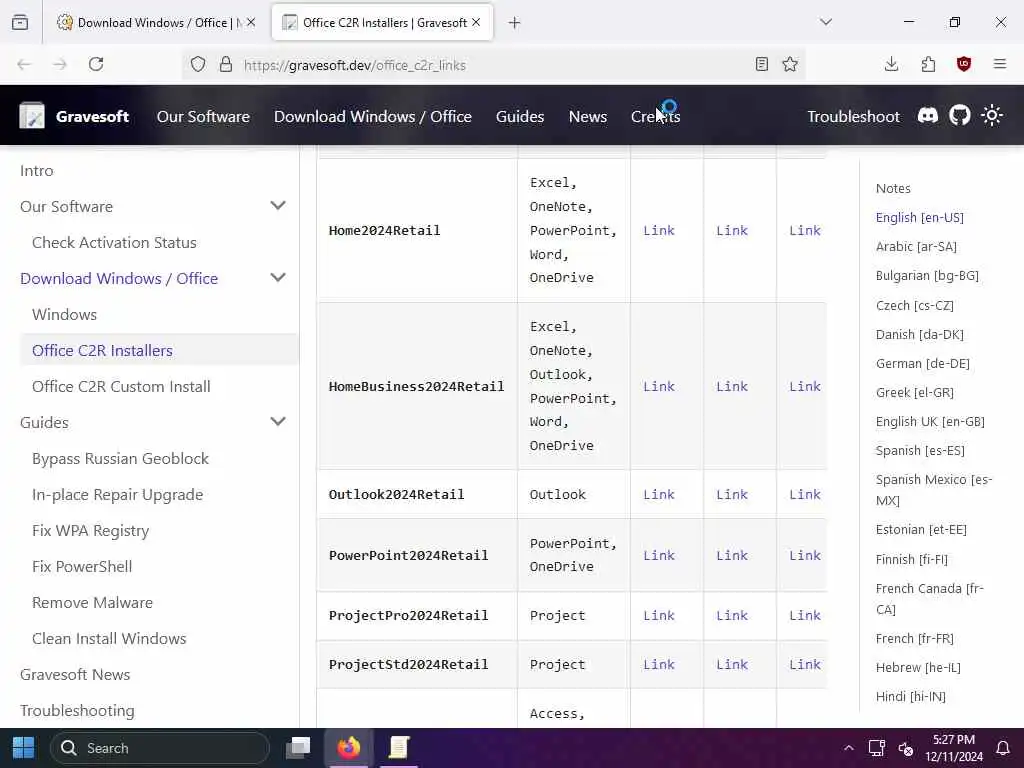Open News in top navigation
The height and width of the screenshot is (768, 1024).
[x=588, y=116]
